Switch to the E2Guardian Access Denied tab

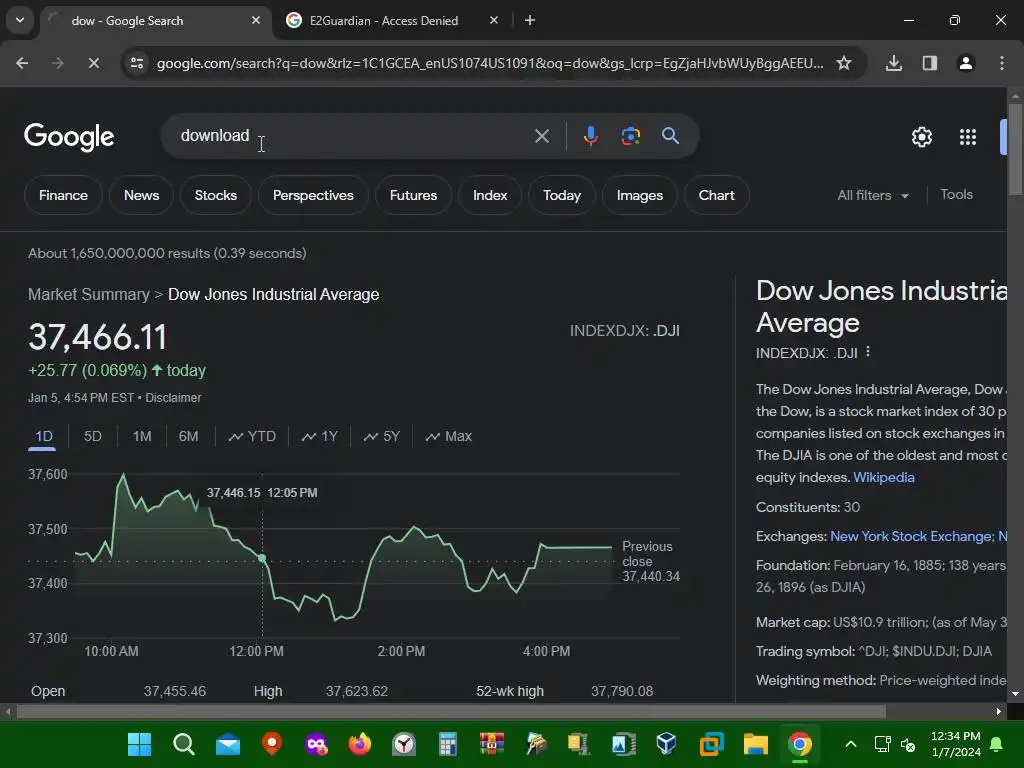[384, 20]
